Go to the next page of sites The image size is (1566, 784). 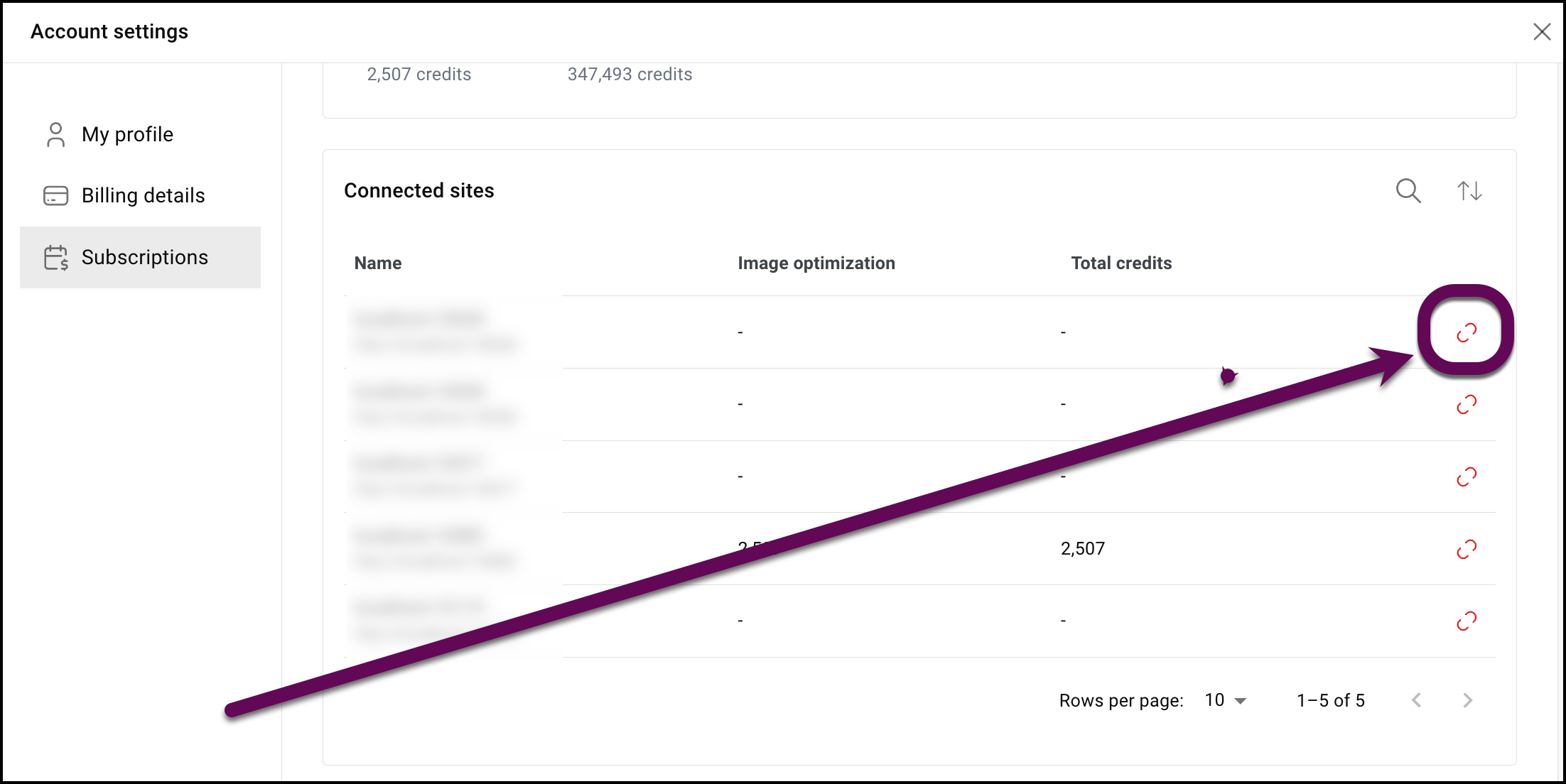pyautogui.click(x=1468, y=701)
